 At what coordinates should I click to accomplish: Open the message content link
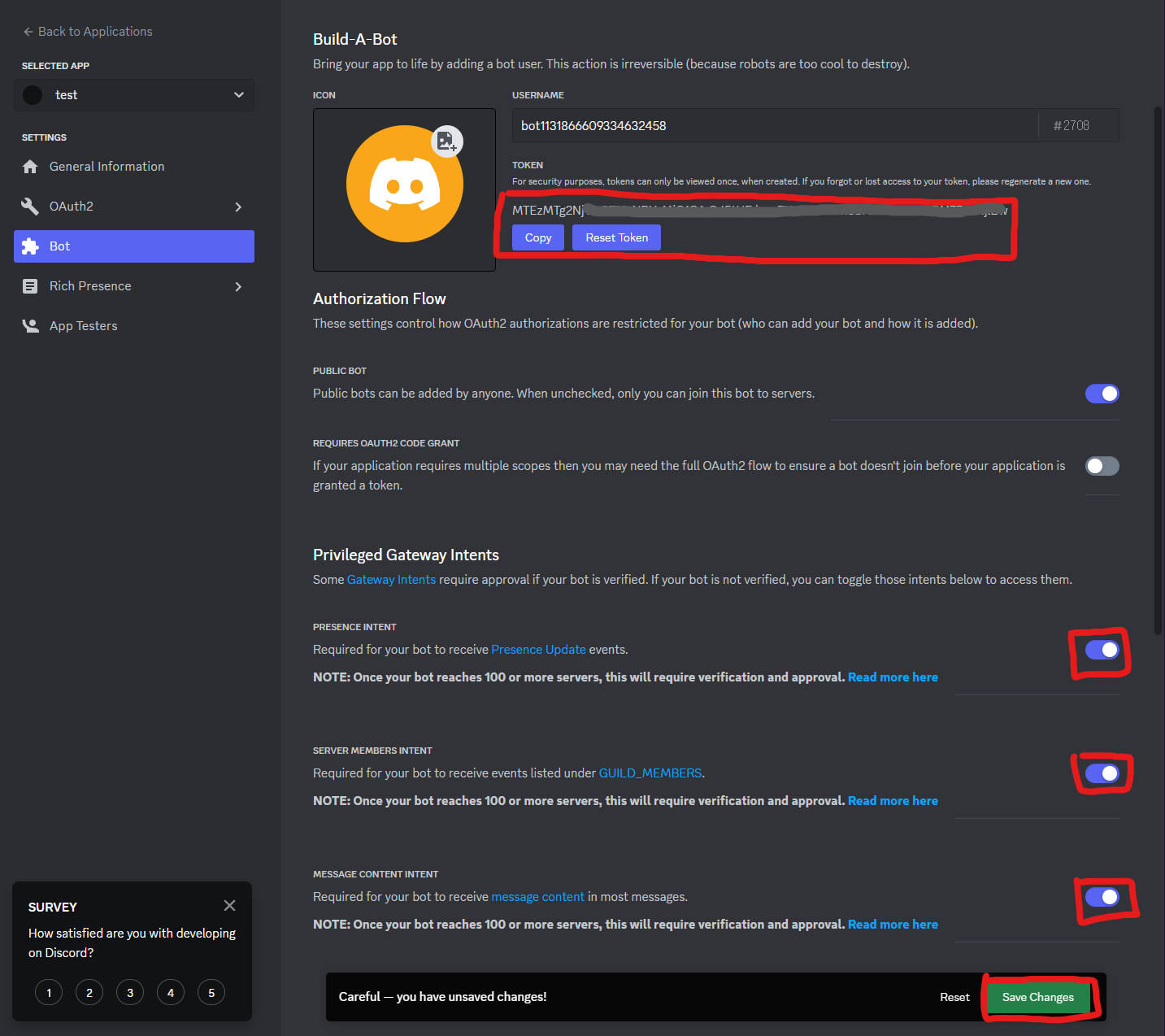point(537,897)
